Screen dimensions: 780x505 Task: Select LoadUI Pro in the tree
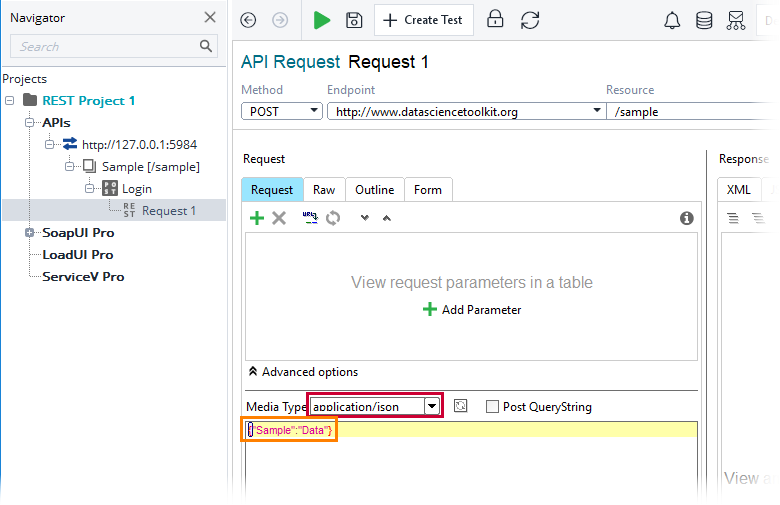click(x=78, y=255)
